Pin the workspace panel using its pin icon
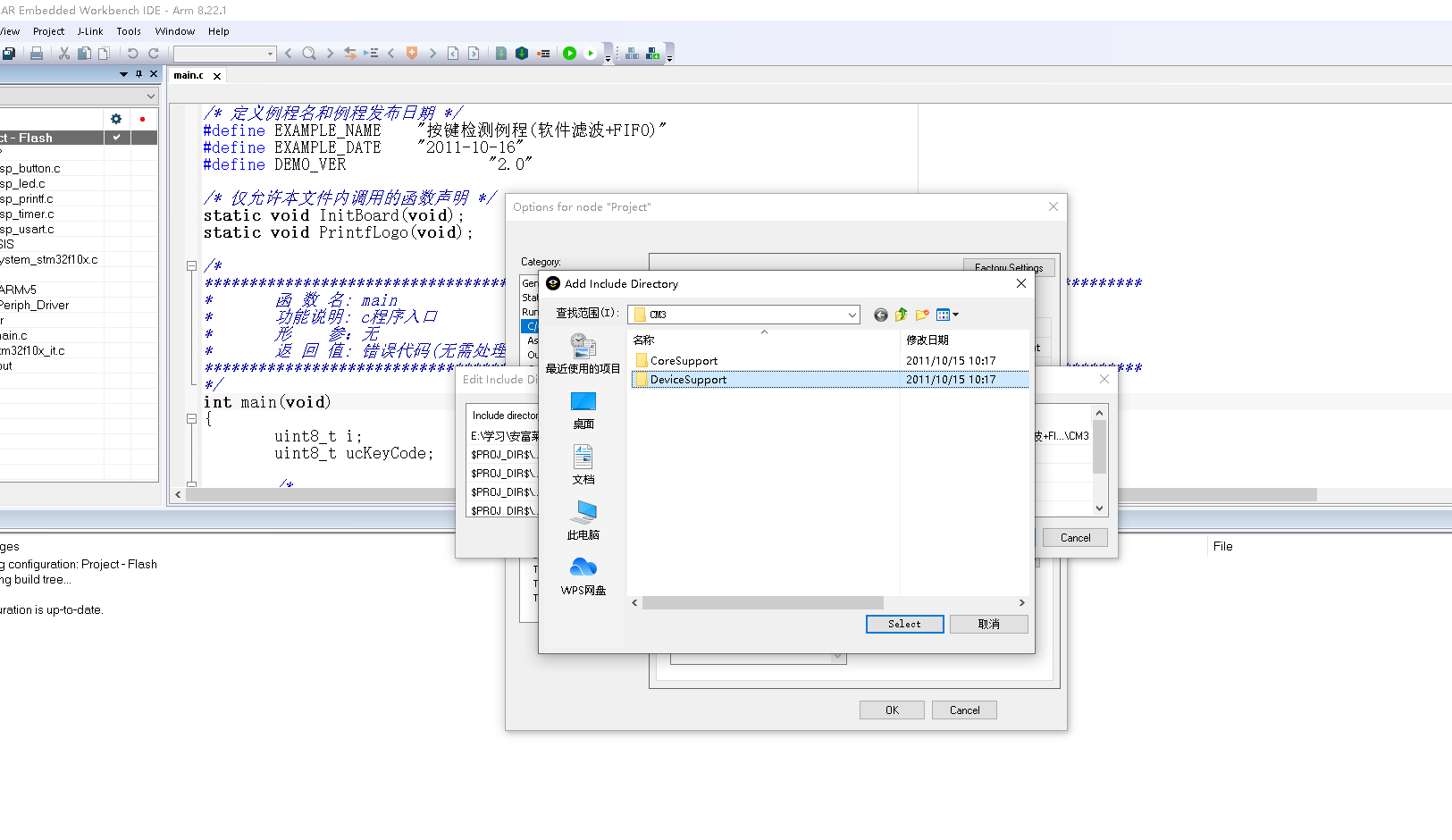The image size is (1452, 840). 139,74
